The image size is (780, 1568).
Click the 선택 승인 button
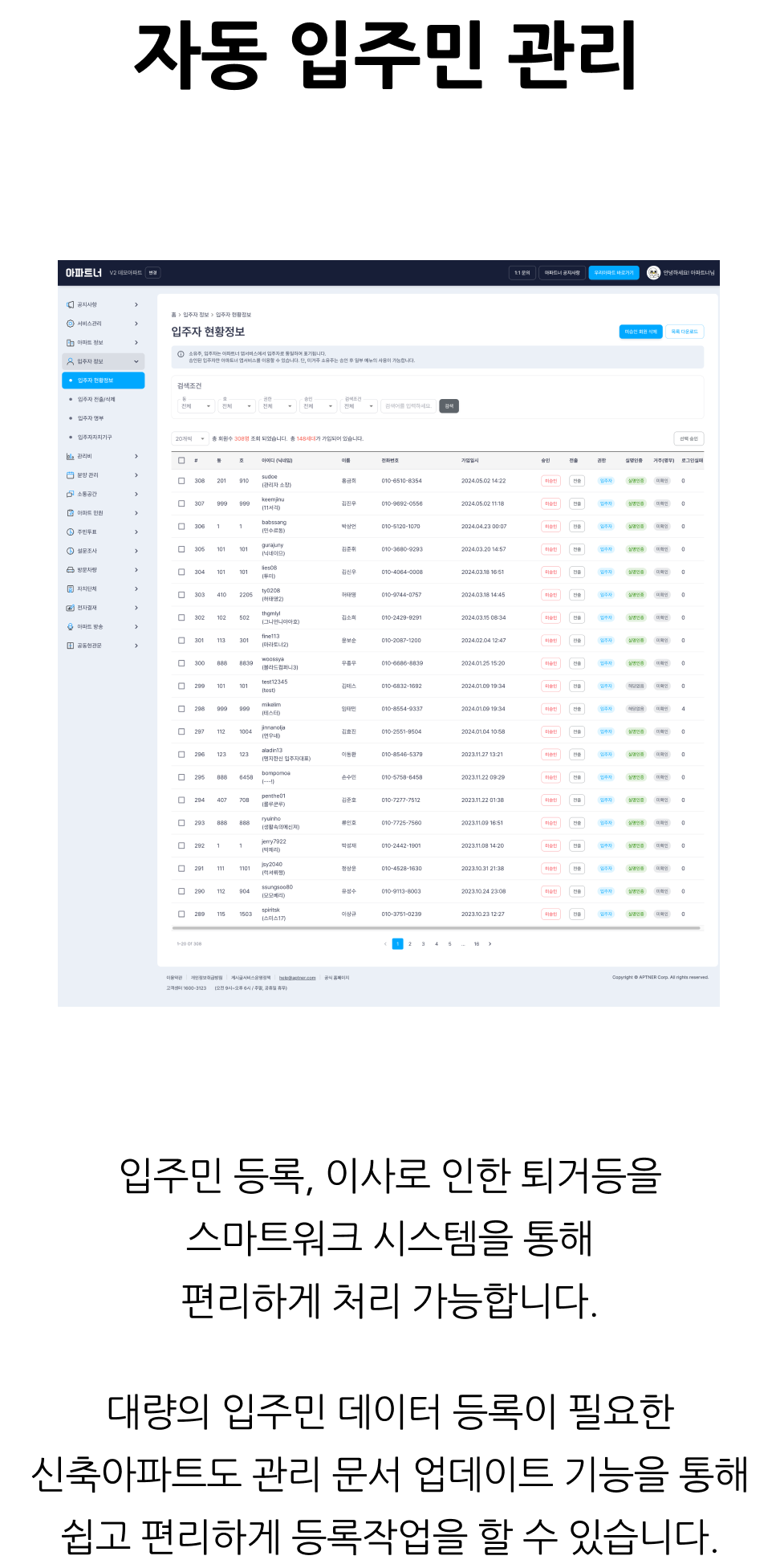click(x=689, y=438)
